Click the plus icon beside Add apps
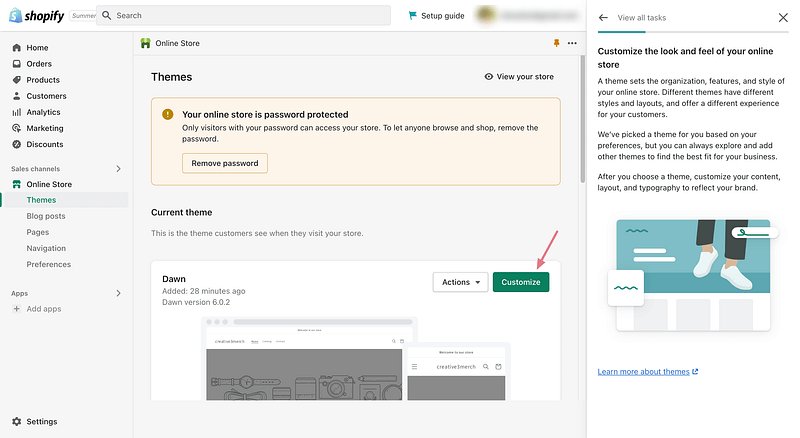Screen dimensions: 800x438 pos(16,309)
